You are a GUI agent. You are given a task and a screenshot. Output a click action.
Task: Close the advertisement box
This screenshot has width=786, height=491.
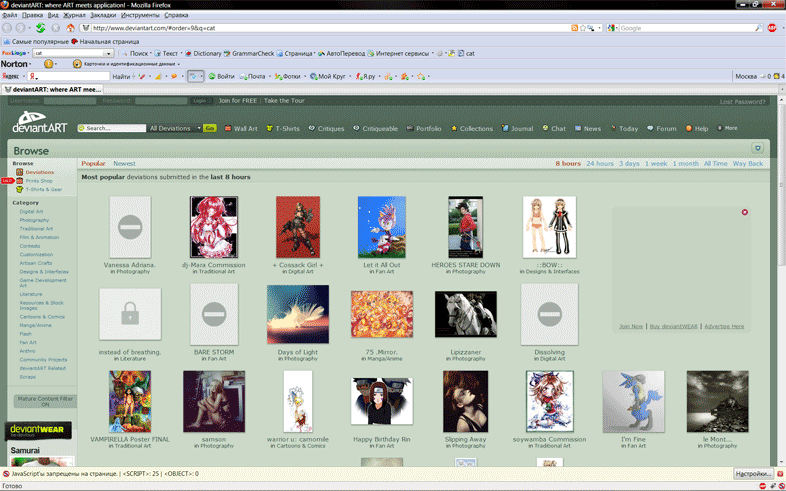pos(744,212)
